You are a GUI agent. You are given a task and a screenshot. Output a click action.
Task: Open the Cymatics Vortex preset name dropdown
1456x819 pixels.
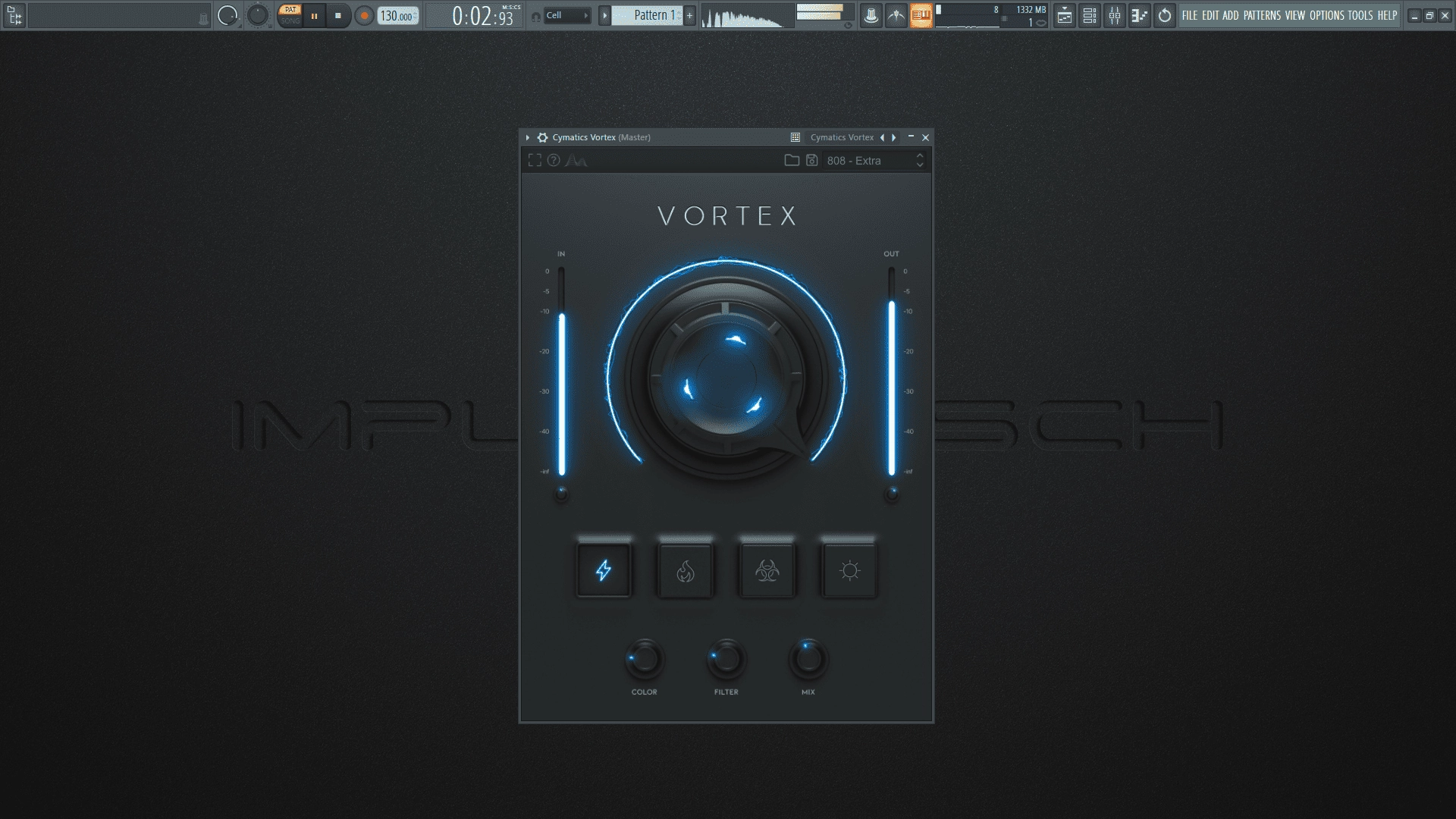pyautogui.click(x=842, y=137)
